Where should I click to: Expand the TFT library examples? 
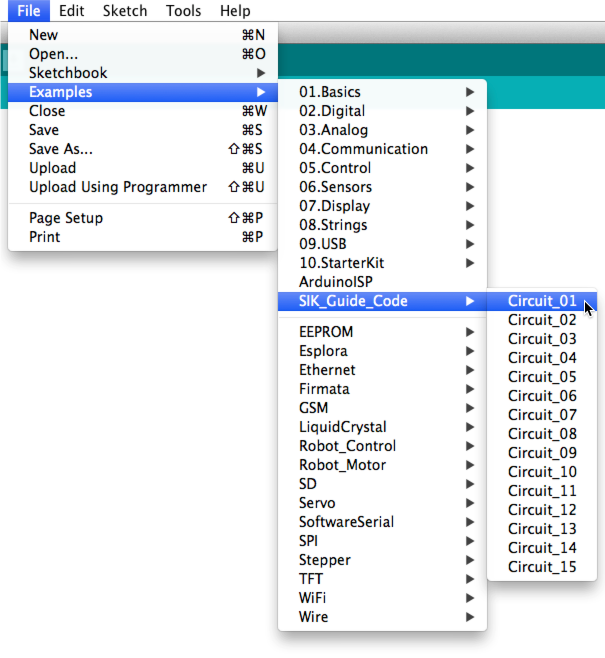click(382, 579)
